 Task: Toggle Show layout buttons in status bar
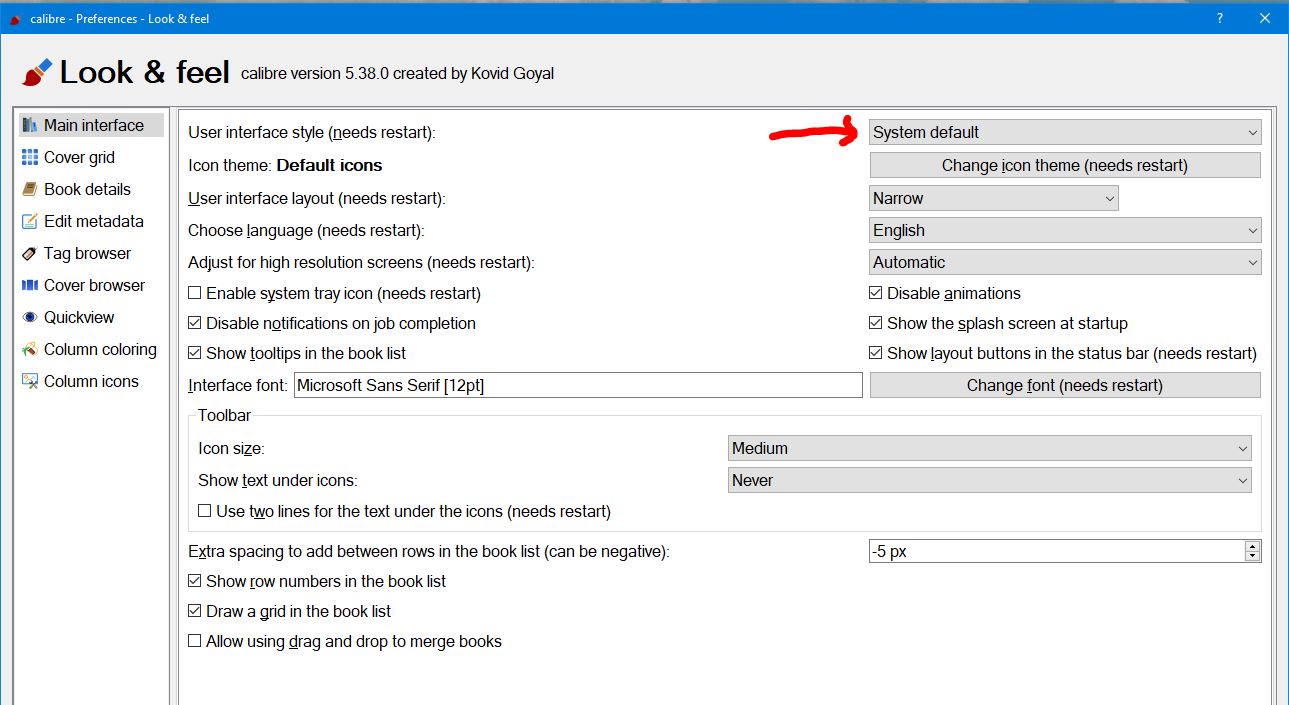click(876, 353)
